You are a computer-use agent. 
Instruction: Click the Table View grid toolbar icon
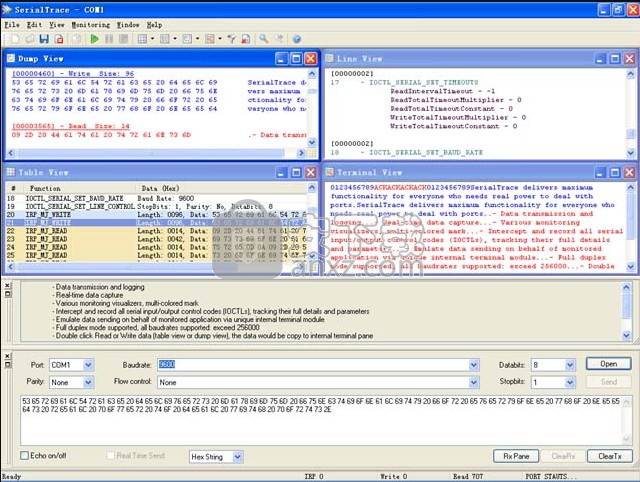point(142,39)
